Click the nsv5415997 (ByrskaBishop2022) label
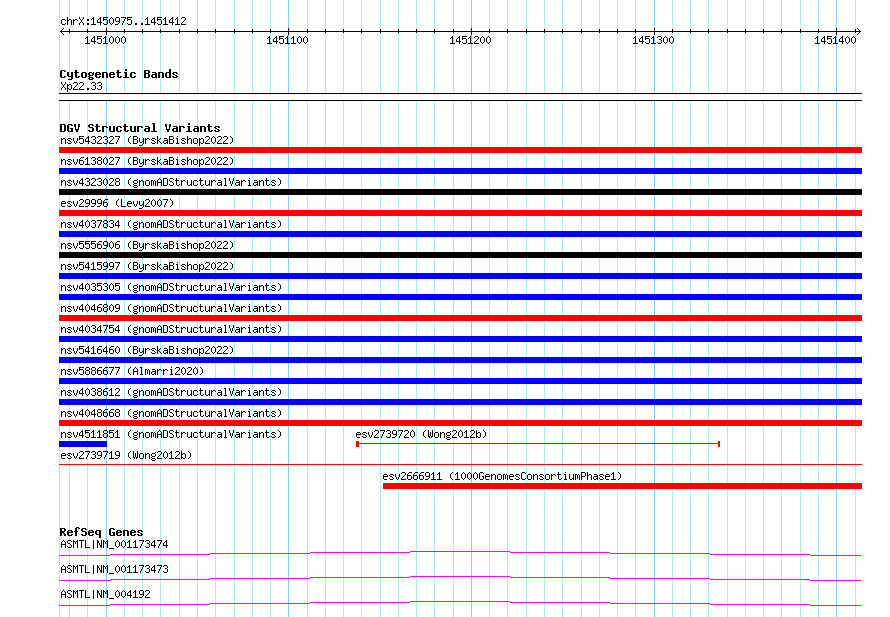This screenshot has width=890, height=617. tap(147, 266)
